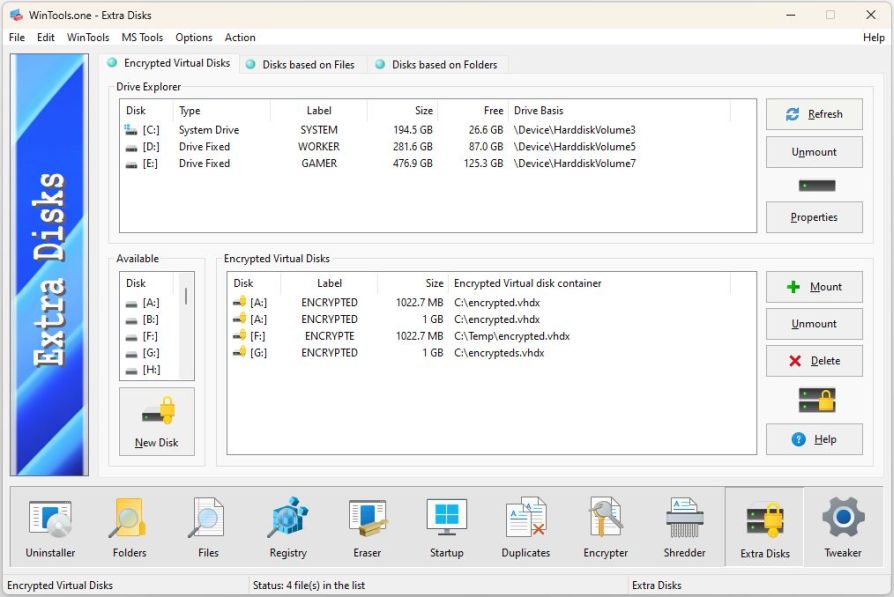The width and height of the screenshot is (894, 597).
Task: Open the Edit menu
Action: point(46,37)
